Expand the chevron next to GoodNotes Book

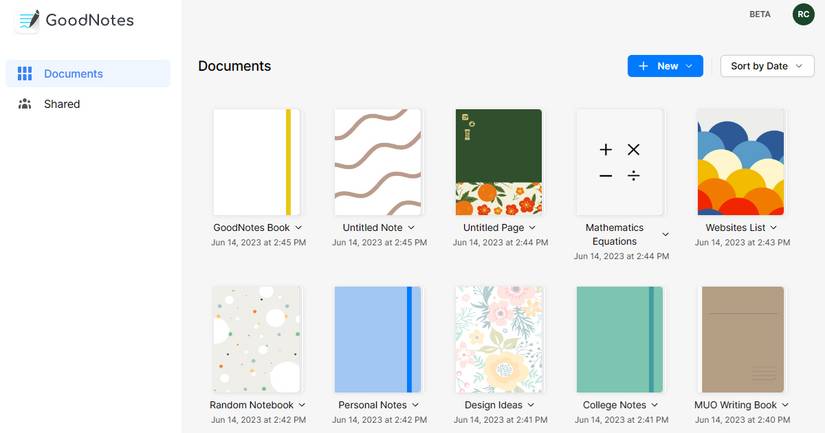298,227
